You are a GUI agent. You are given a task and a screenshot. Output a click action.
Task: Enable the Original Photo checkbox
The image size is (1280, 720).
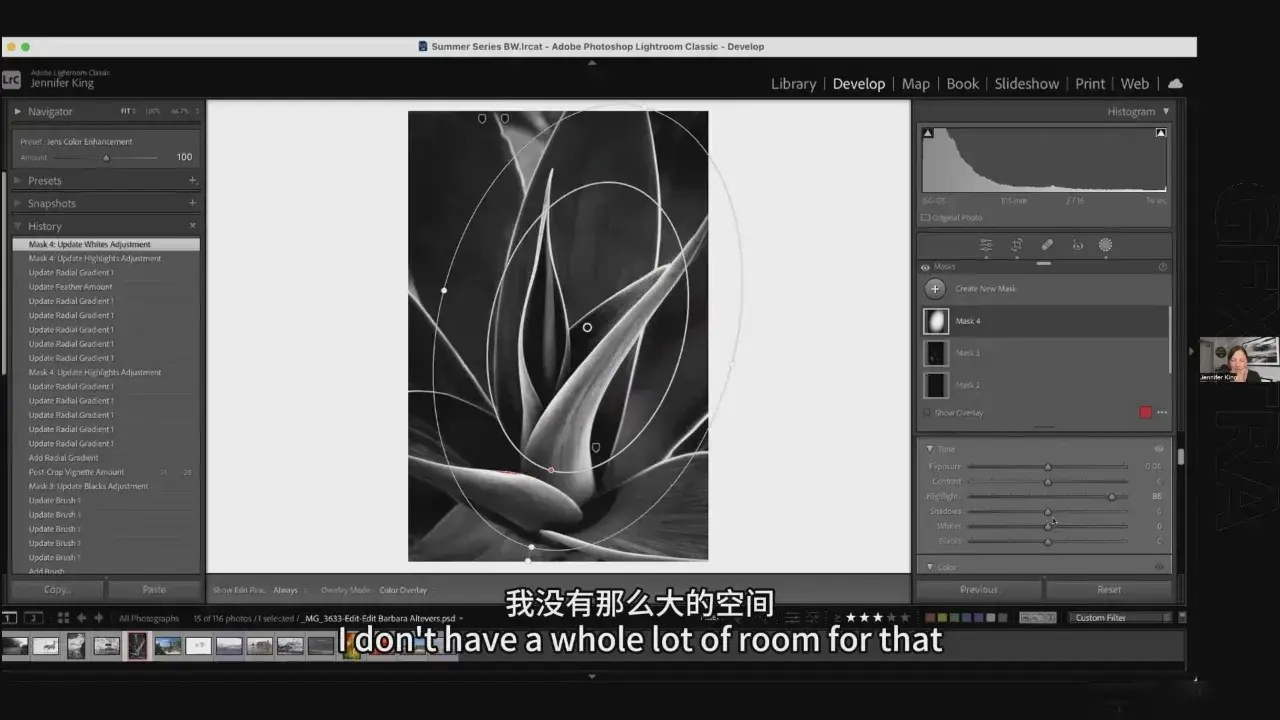[926, 218]
